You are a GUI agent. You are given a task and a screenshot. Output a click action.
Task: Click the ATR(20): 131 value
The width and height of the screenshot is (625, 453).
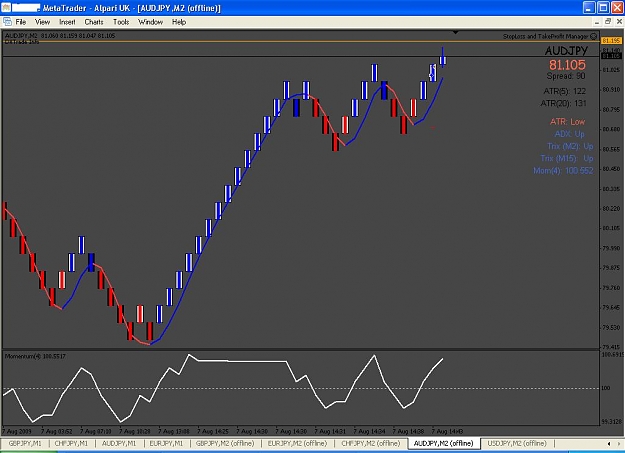click(x=563, y=104)
